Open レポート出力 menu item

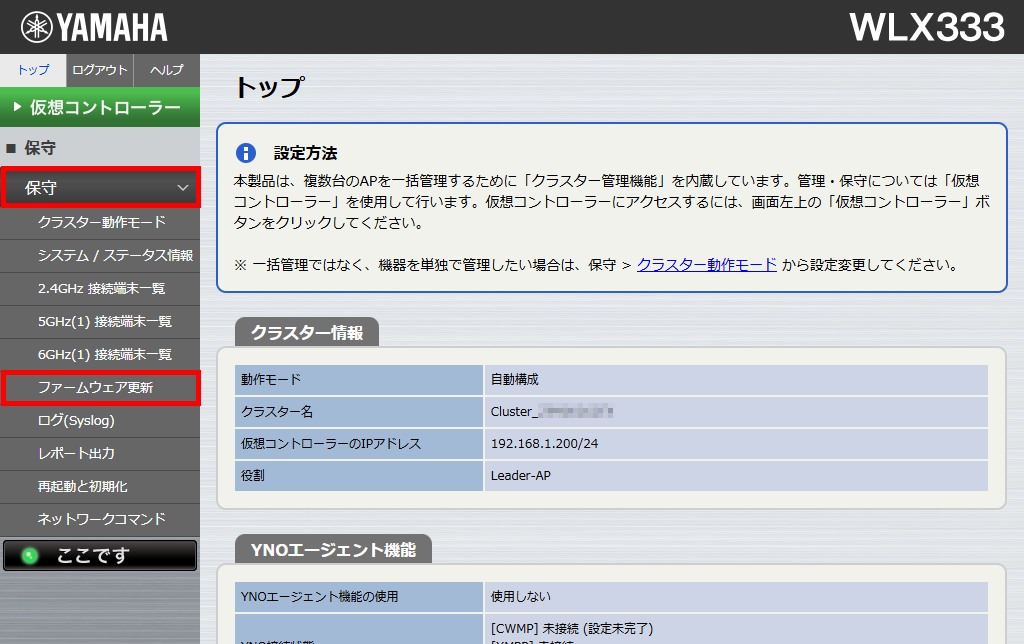(x=100, y=453)
